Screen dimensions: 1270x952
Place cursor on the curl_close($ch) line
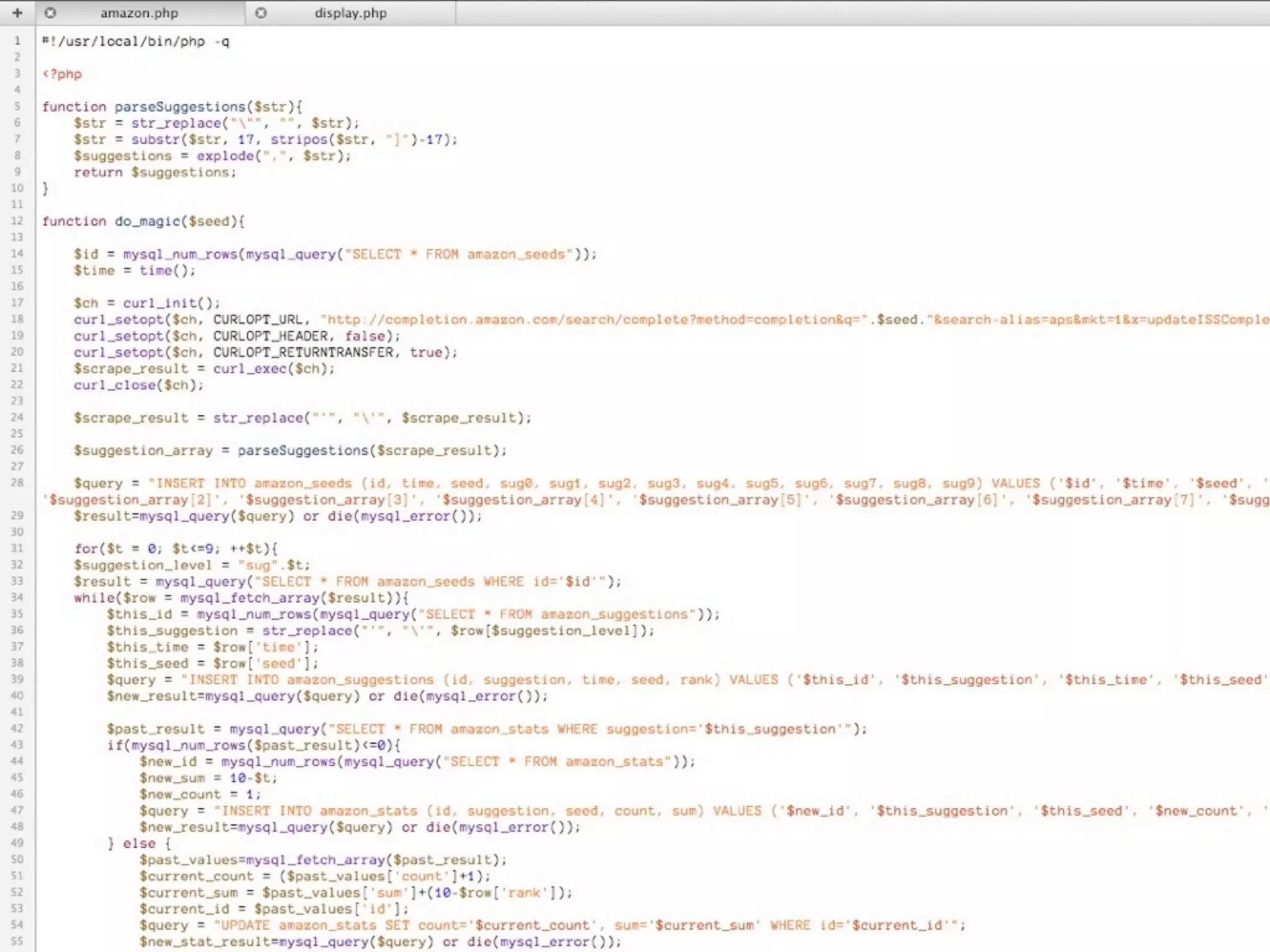(x=138, y=386)
